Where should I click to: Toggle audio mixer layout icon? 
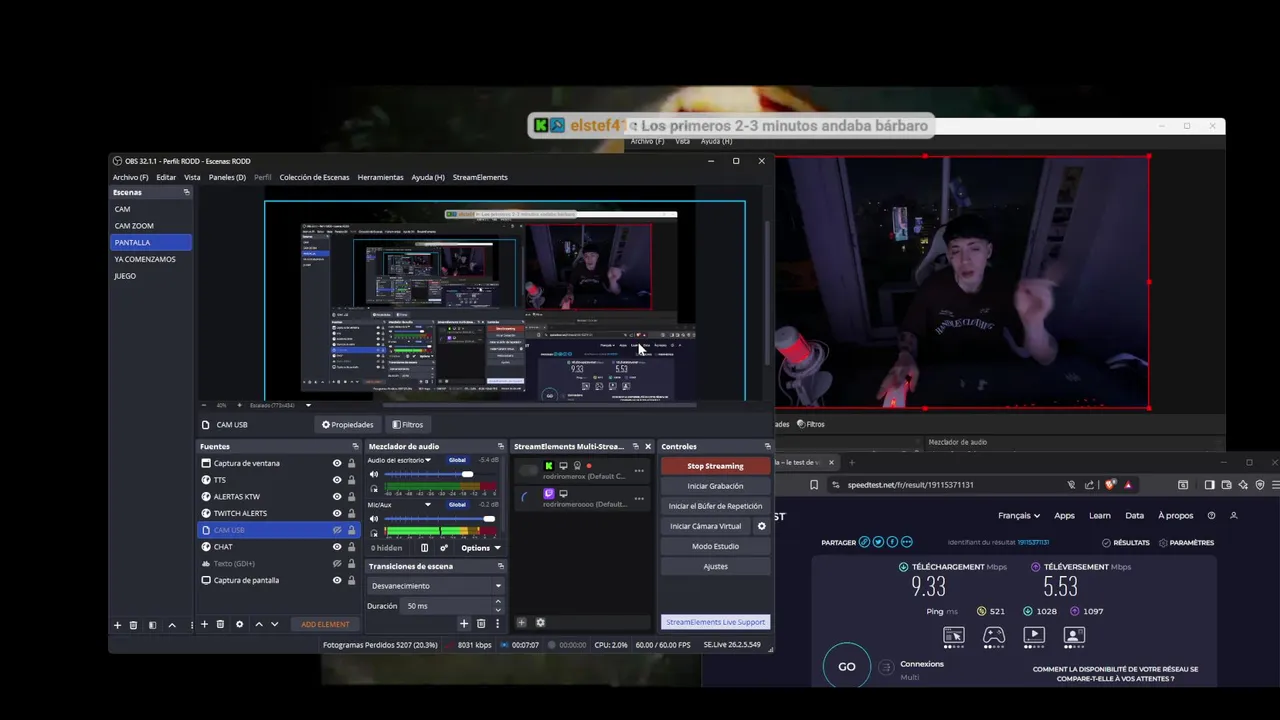click(x=424, y=548)
